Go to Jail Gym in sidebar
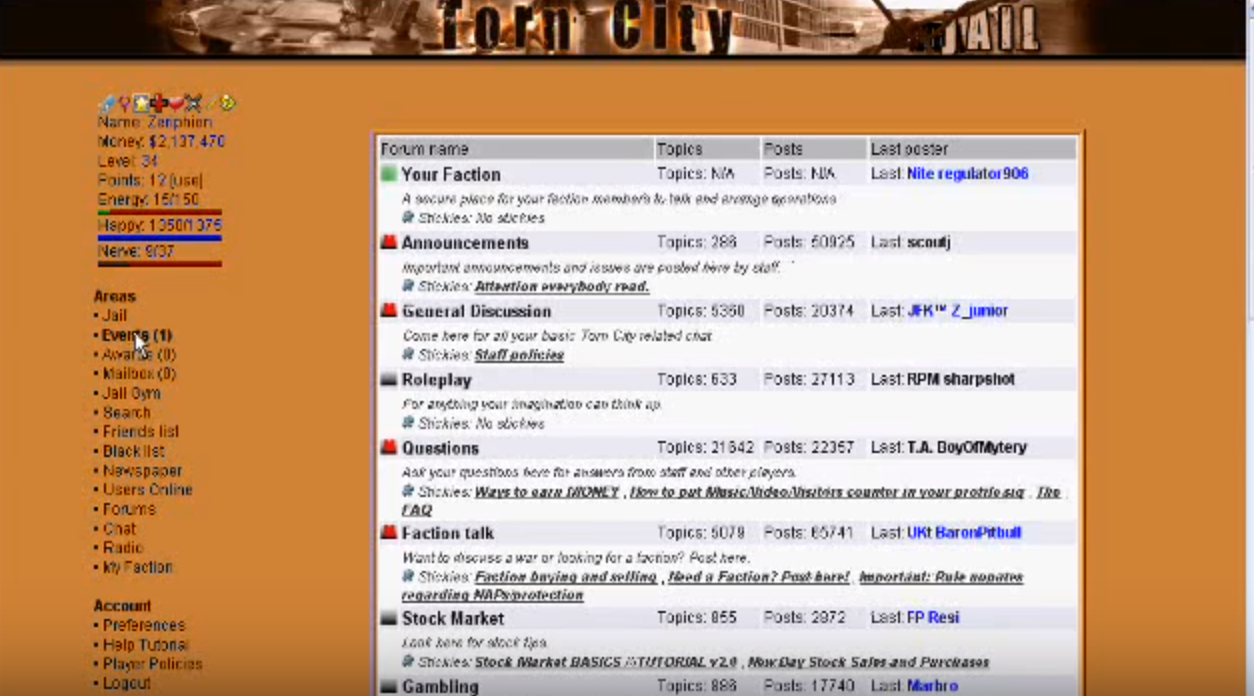The image size is (1254, 696). (x=131, y=393)
